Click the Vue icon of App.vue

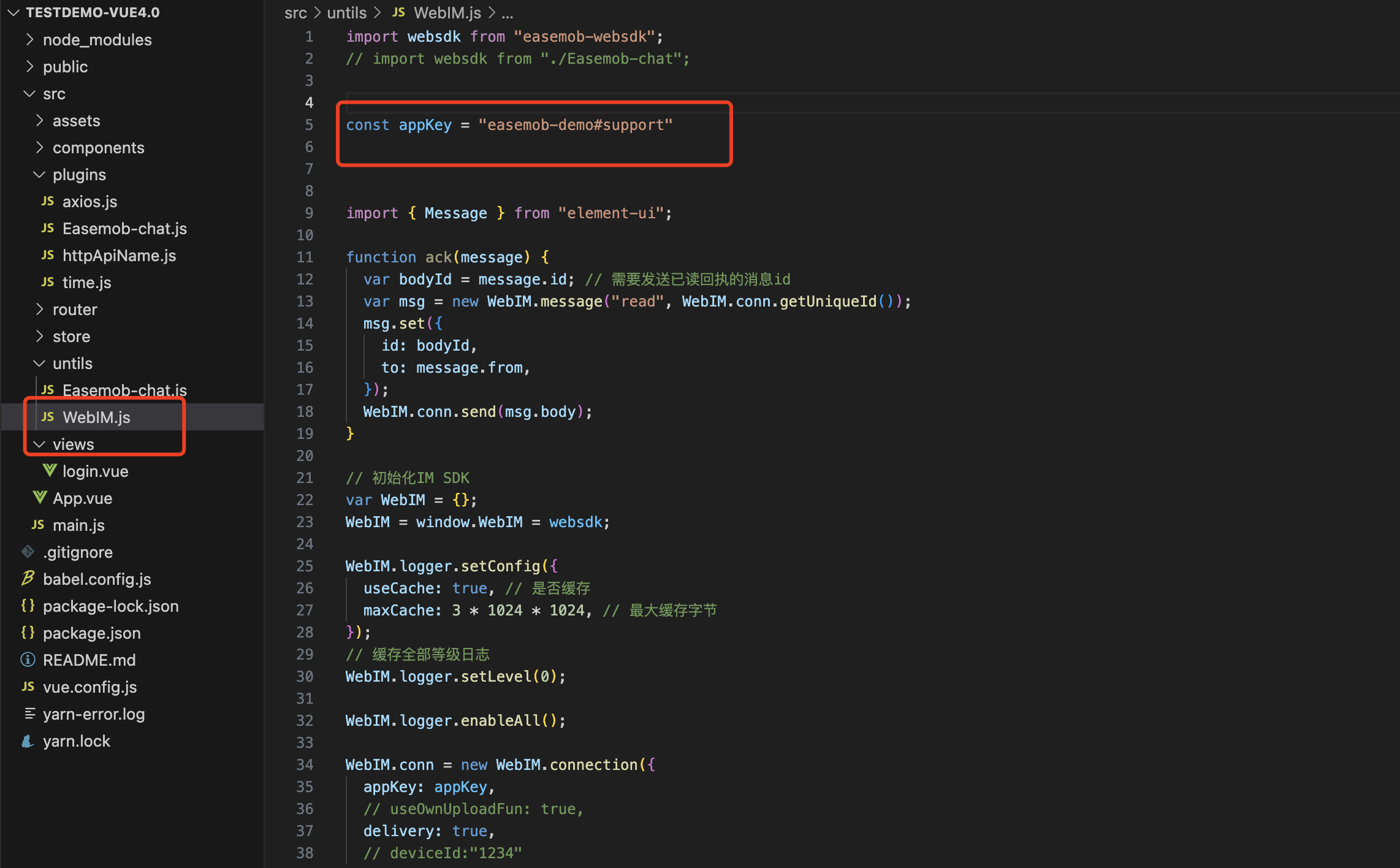(39, 498)
